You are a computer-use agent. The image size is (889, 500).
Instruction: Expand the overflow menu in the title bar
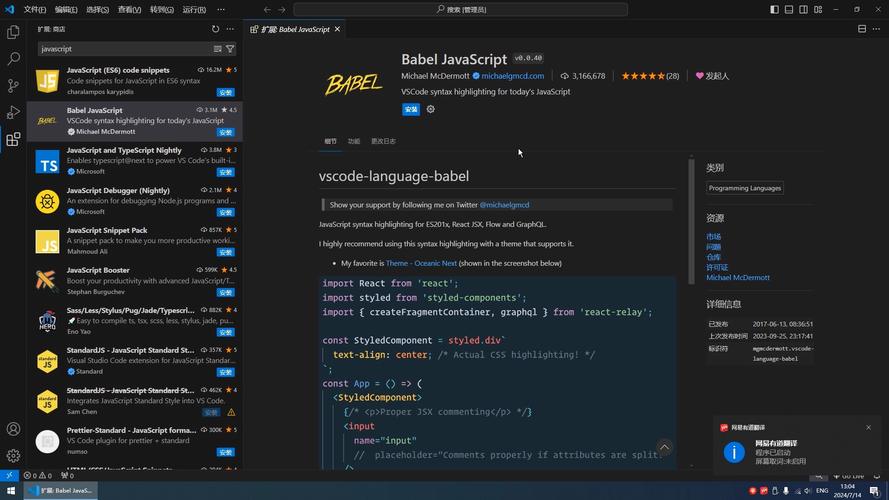click(221, 10)
